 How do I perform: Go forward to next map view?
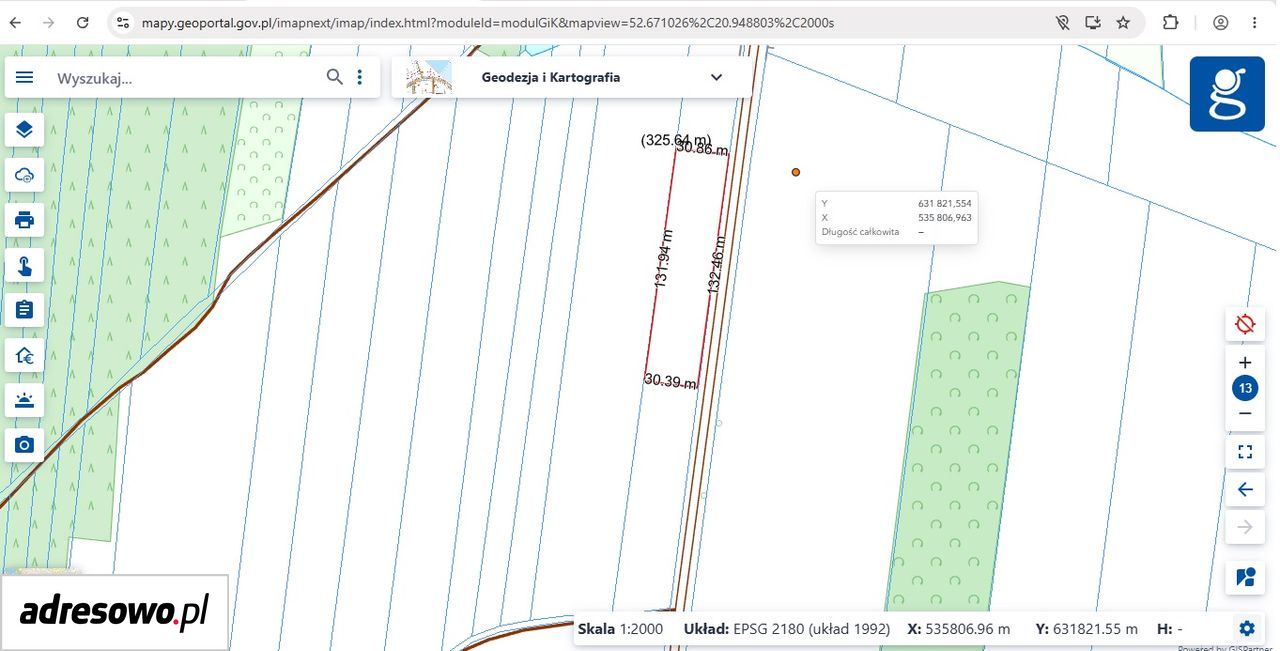pos(1245,527)
